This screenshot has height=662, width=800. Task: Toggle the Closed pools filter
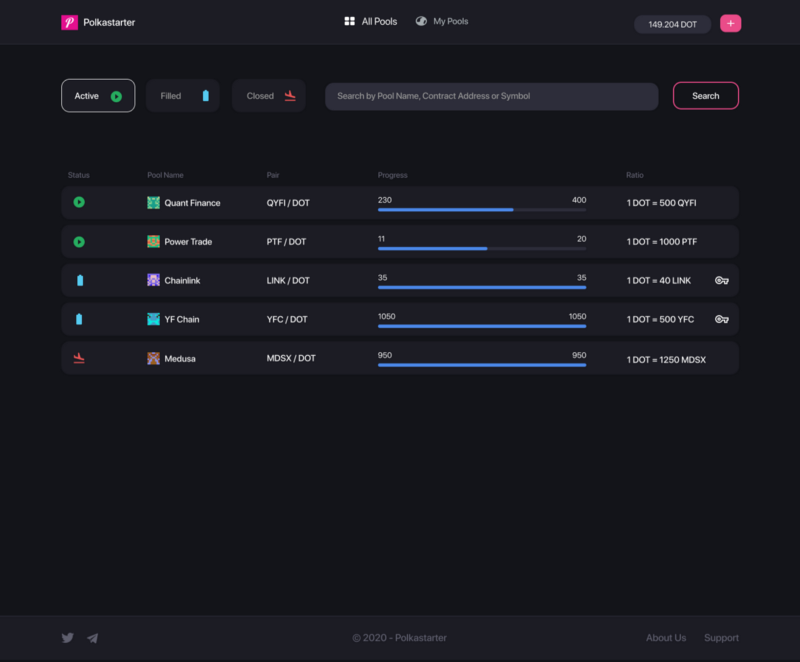tap(269, 95)
